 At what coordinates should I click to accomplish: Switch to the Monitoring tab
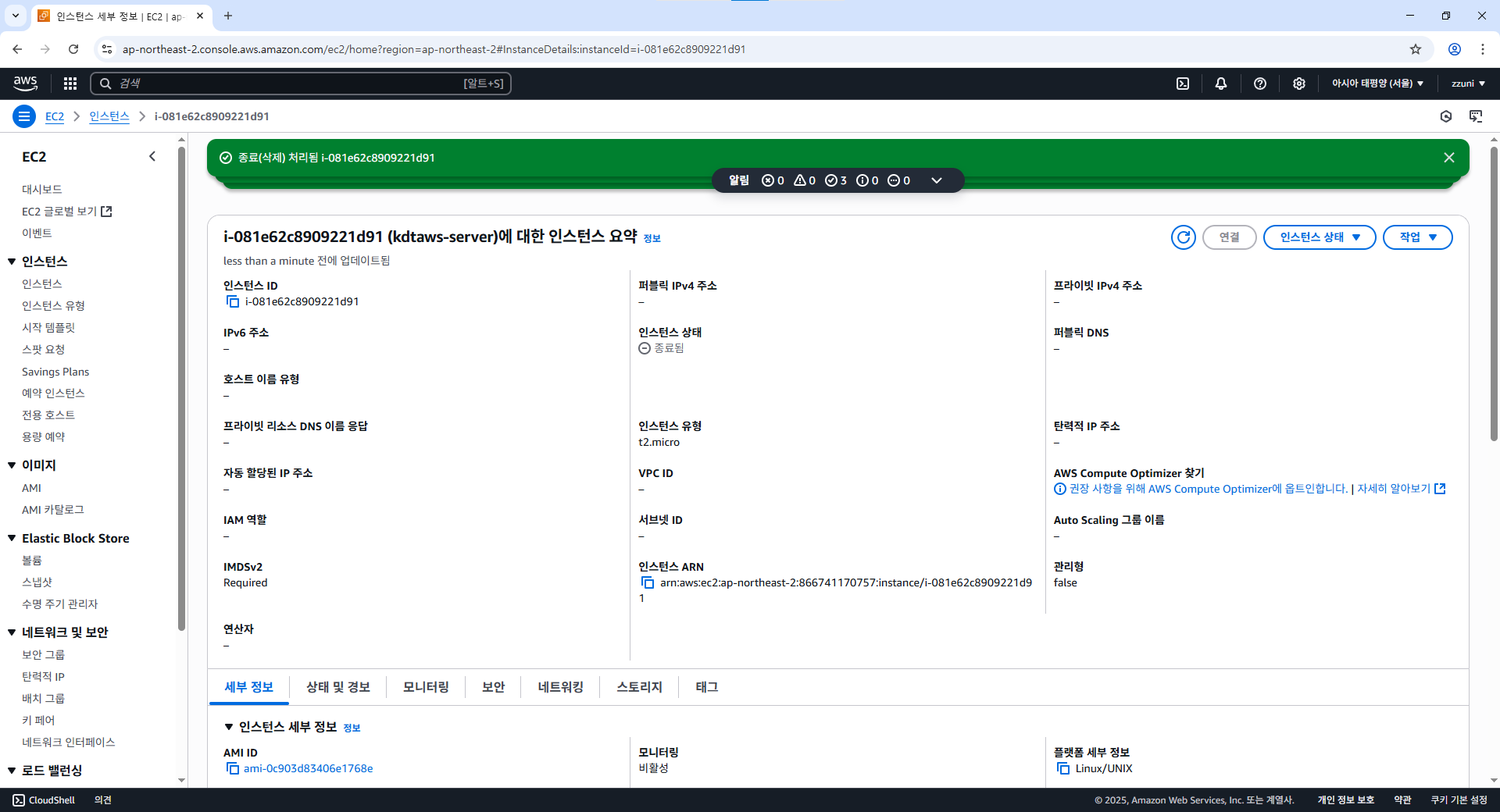pos(426,687)
